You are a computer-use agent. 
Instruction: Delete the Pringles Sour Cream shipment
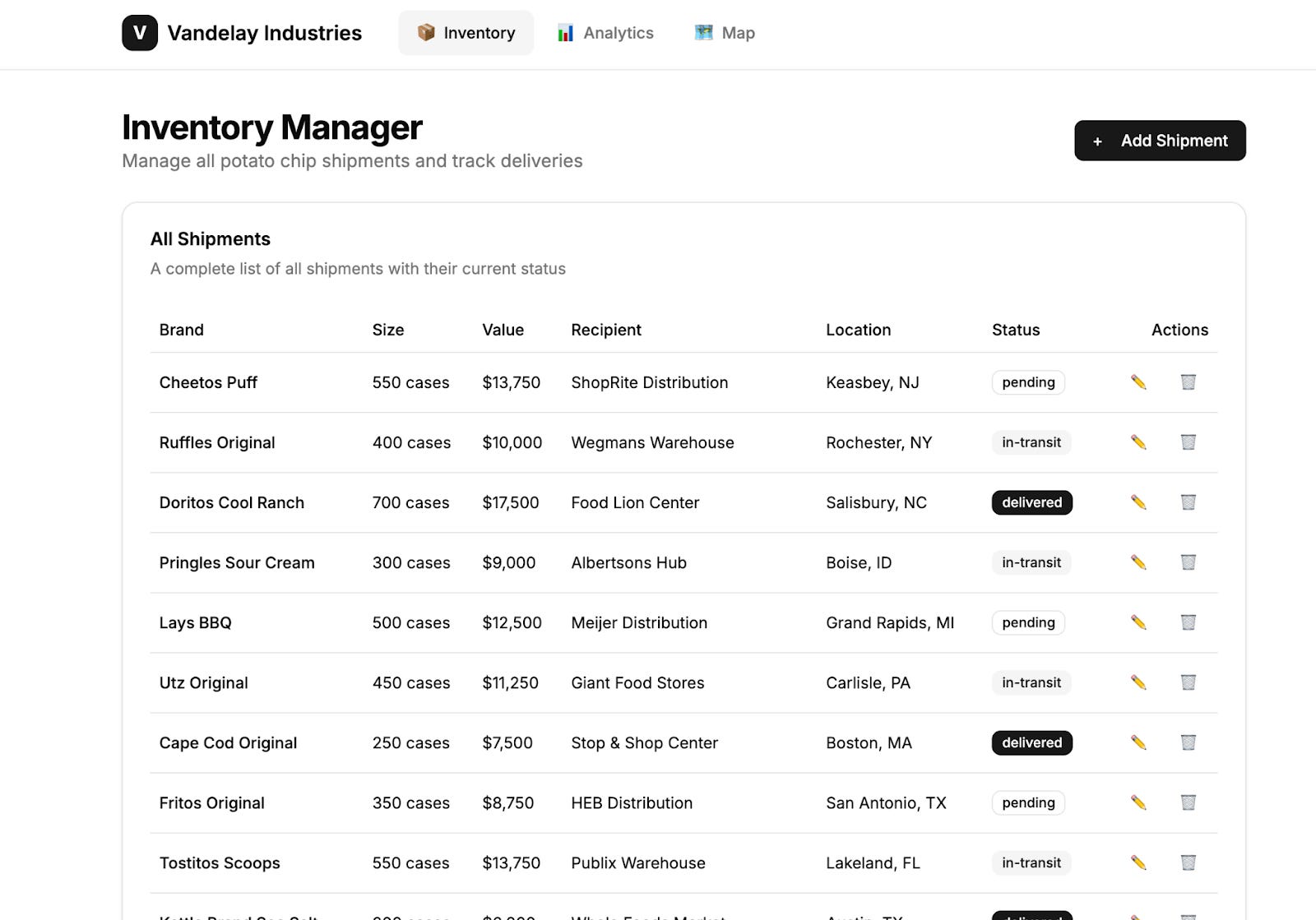click(x=1188, y=562)
